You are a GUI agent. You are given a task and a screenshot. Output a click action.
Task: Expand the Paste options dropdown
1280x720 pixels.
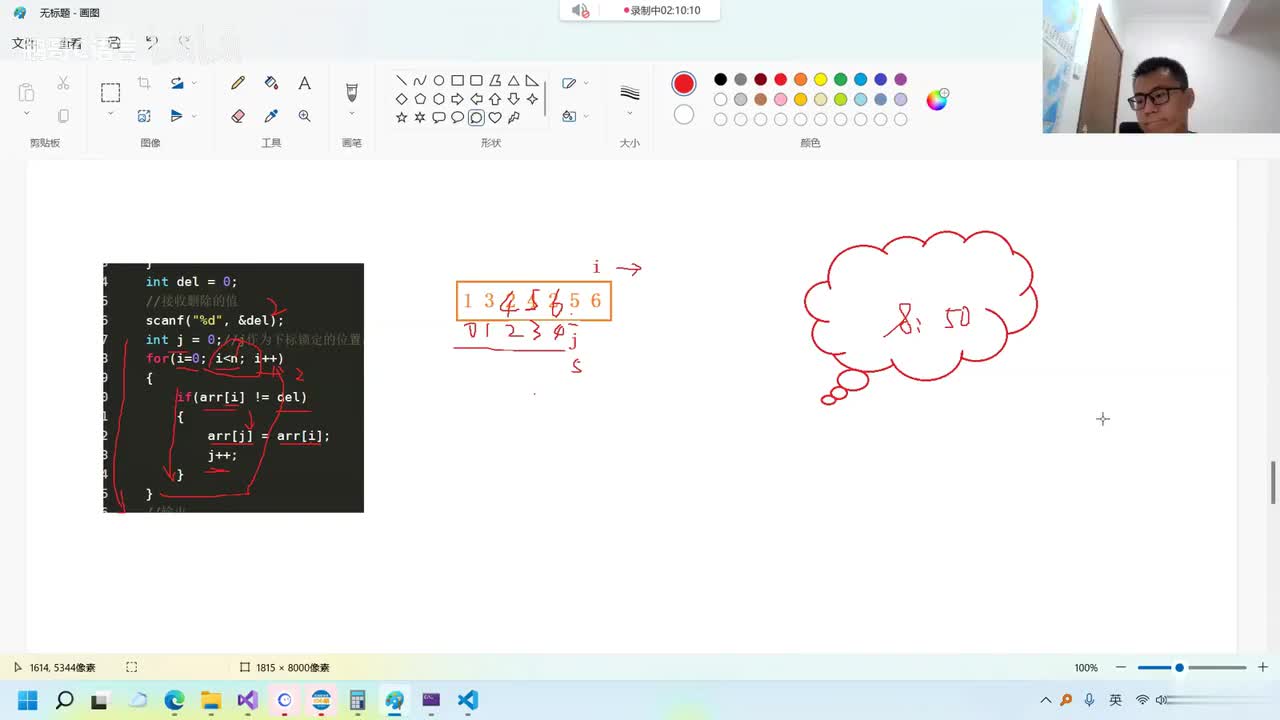click(x=26, y=114)
